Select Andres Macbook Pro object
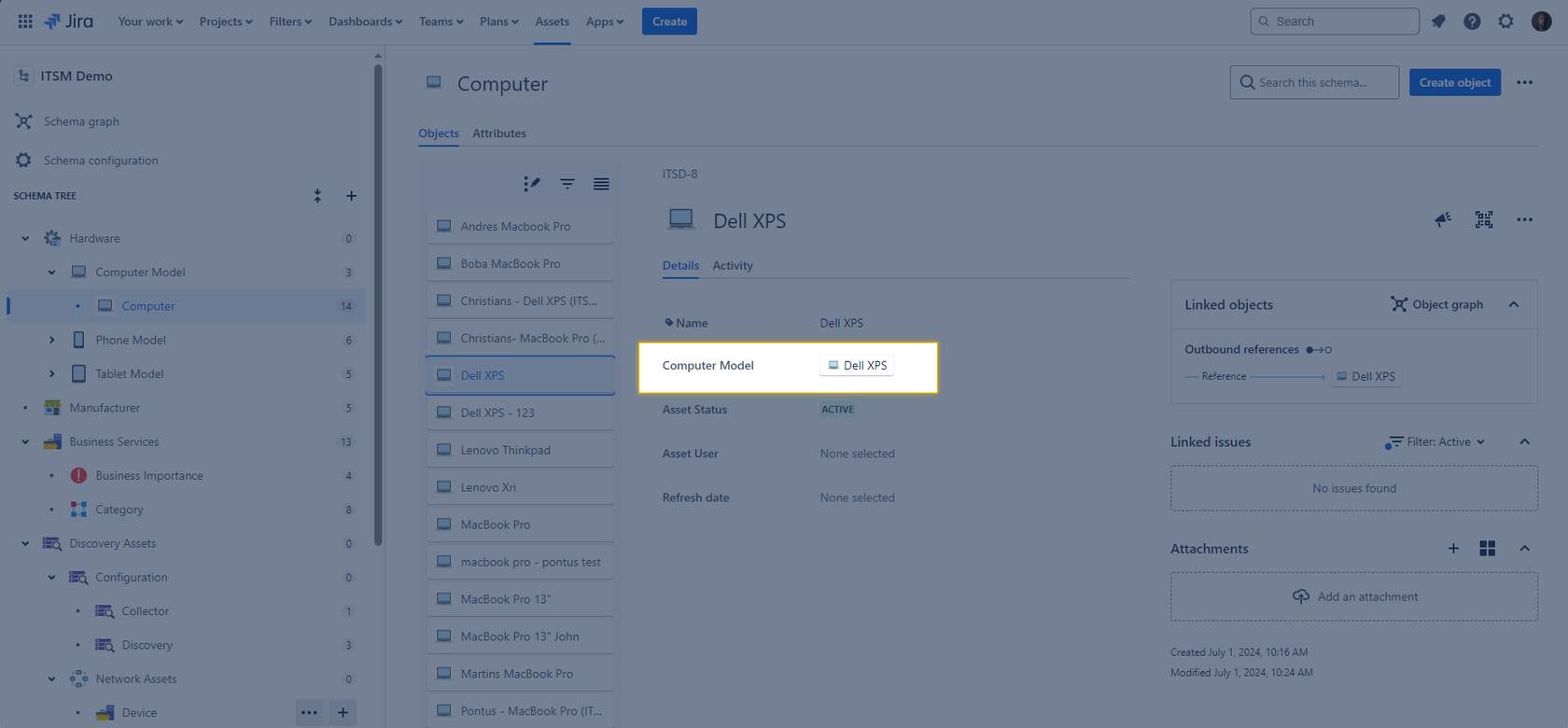The image size is (1568, 728). (520, 226)
